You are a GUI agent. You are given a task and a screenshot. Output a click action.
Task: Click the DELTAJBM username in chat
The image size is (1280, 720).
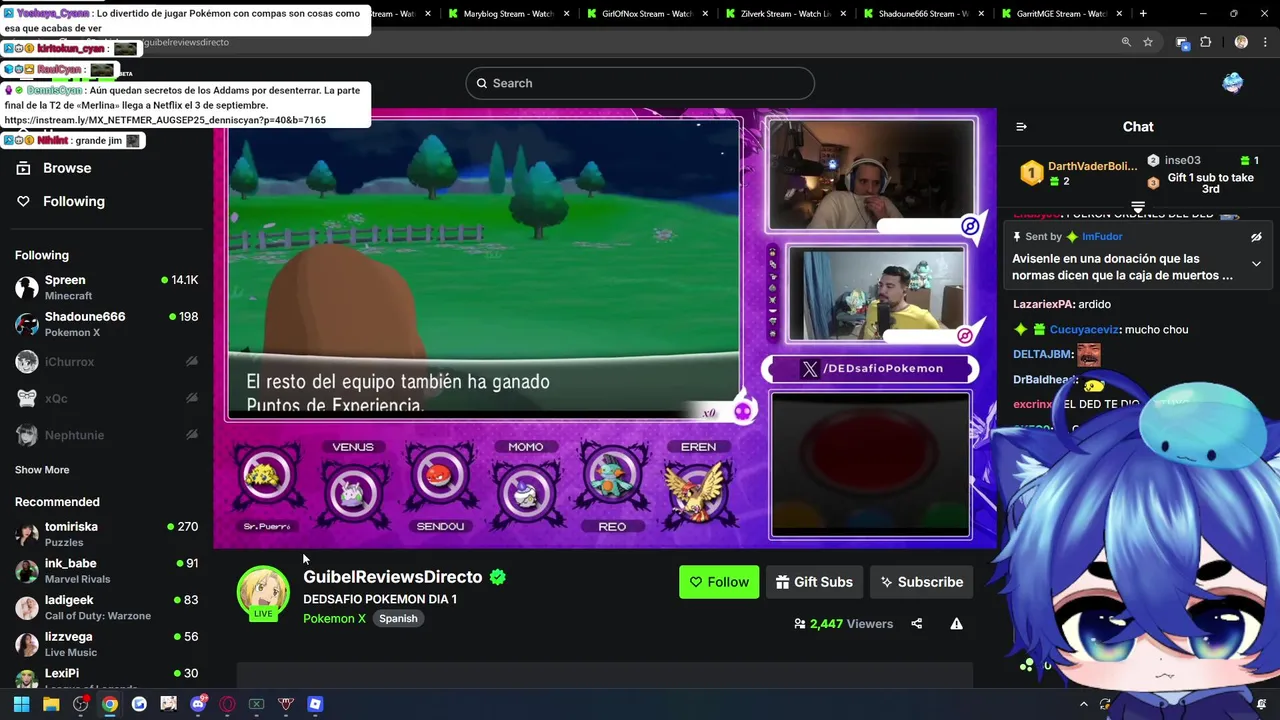coord(1042,354)
